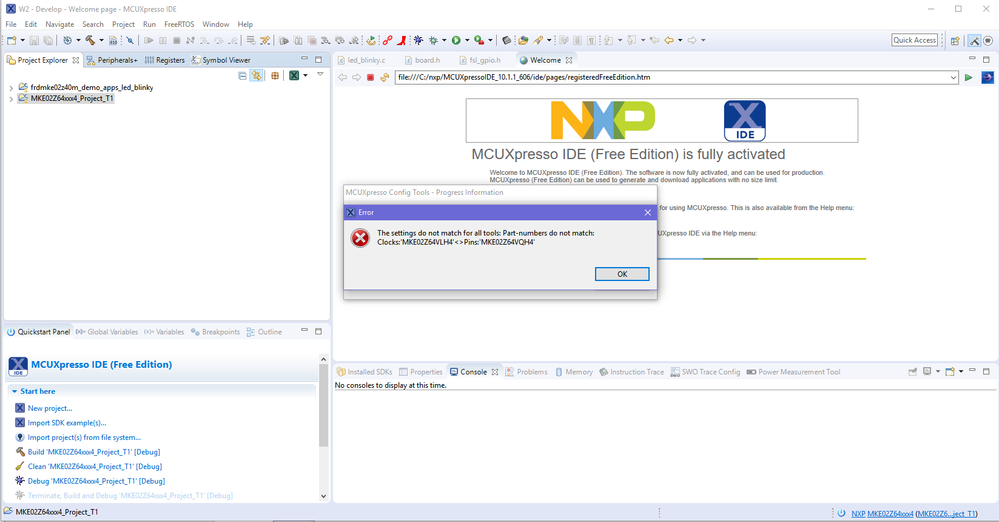Click the New project... link
Screen dimensions: 999x522
pyautogui.click(x=50, y=409)
